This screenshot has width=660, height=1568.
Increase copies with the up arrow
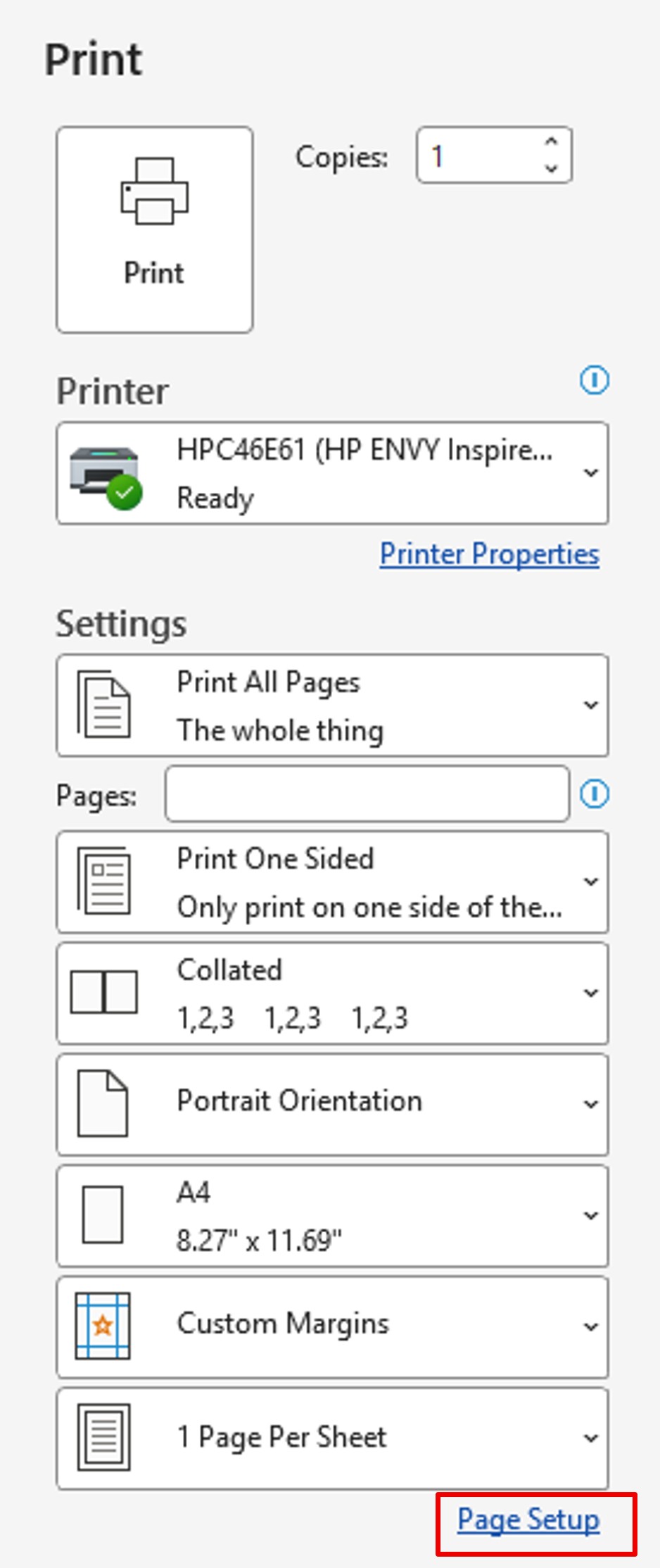(552, 142)
